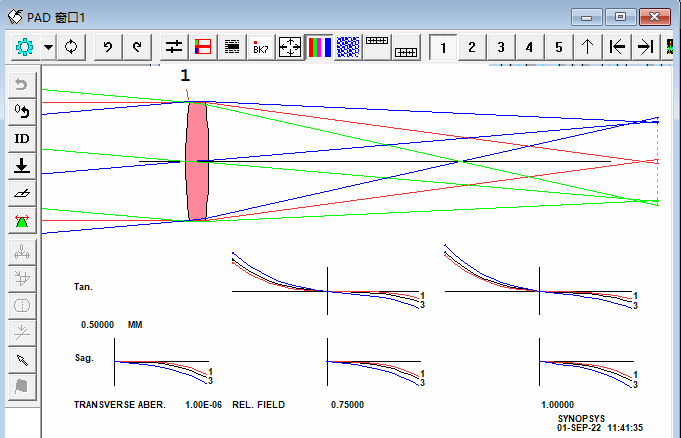The width and height of the screenshot is (681, 438).
Task: Click the zero-reset undo icon in sidebar
Action: coord(22,112)
